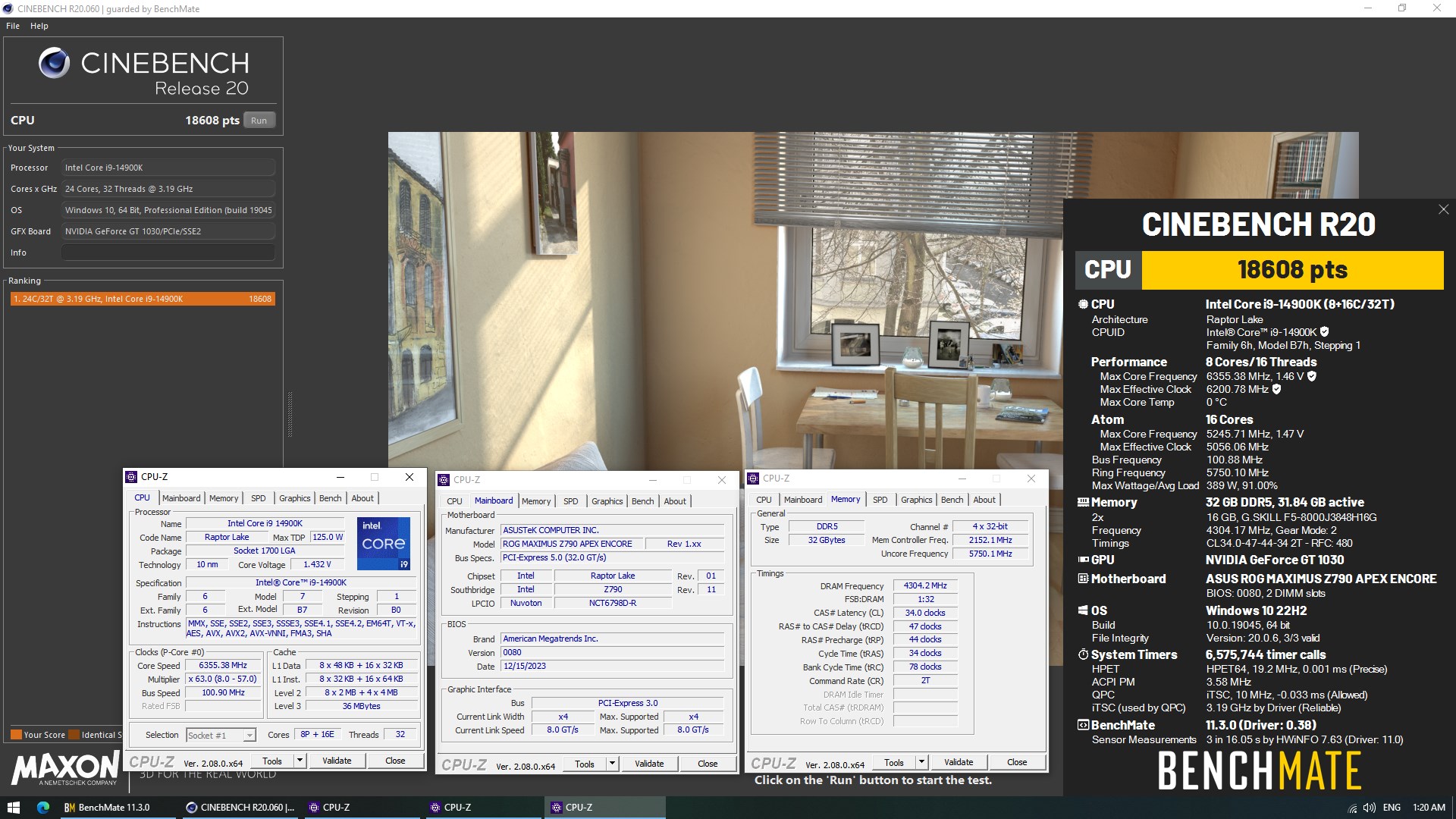Click the CPU-Z title icon of first window

pos(131,477)
